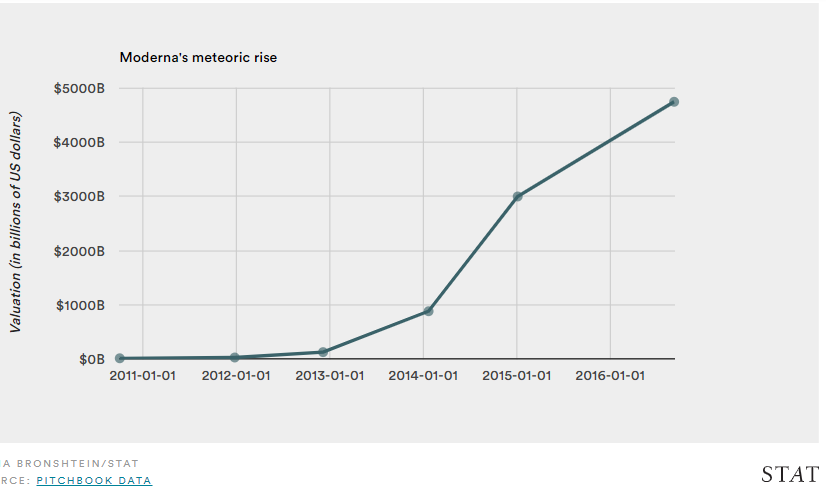The width and height of the screenshot is (826, 491).
Task: Click the $3000B y-axis label
Action: pos(79,197)
